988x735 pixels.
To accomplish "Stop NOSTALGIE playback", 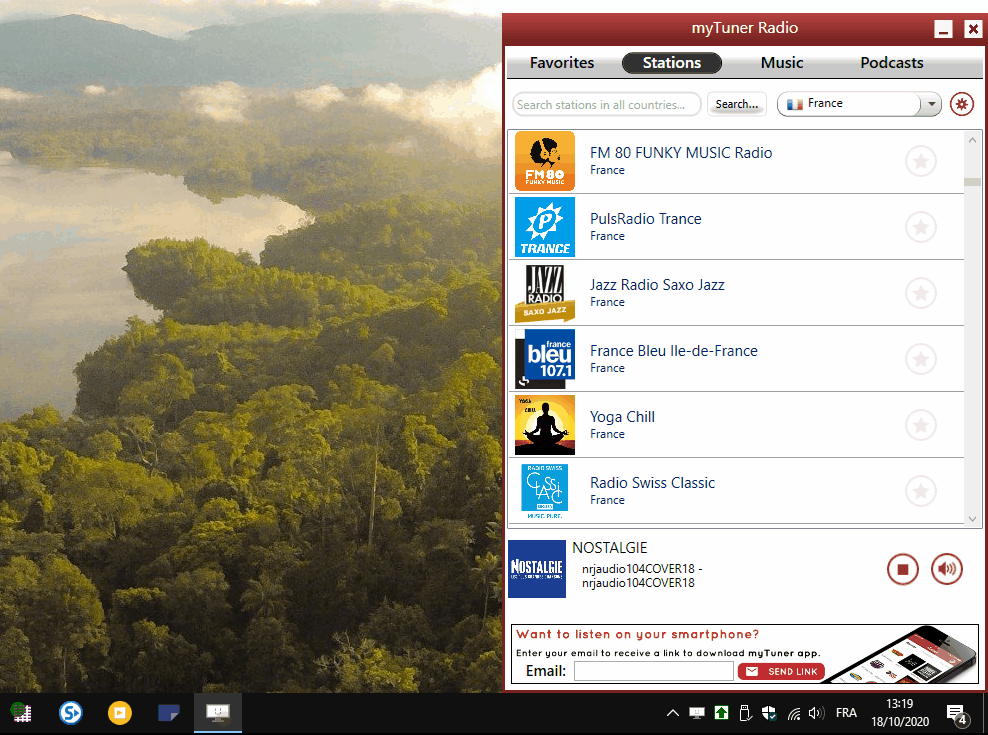I will pos(902,569).
